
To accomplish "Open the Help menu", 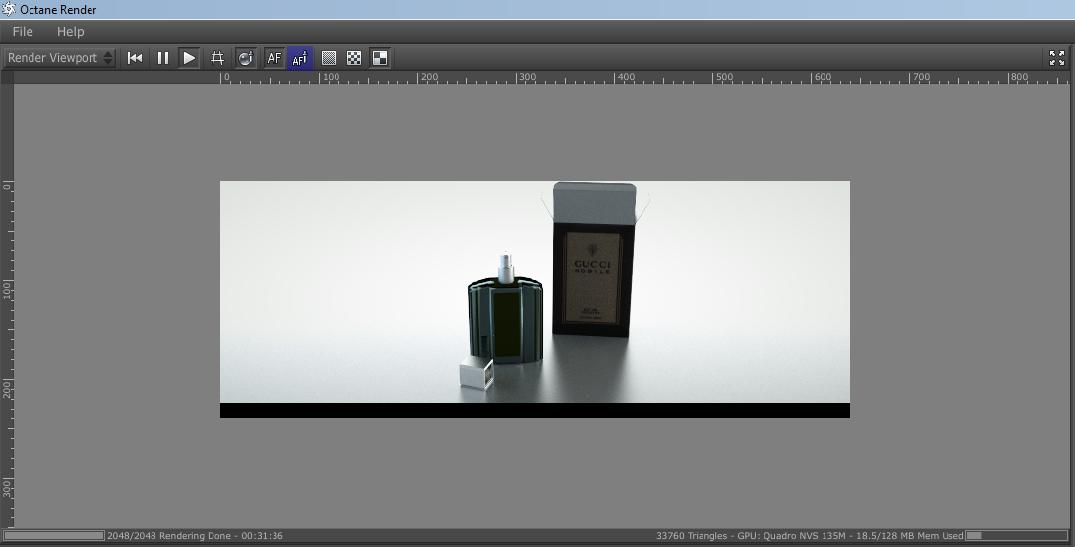I will point(70,32).
